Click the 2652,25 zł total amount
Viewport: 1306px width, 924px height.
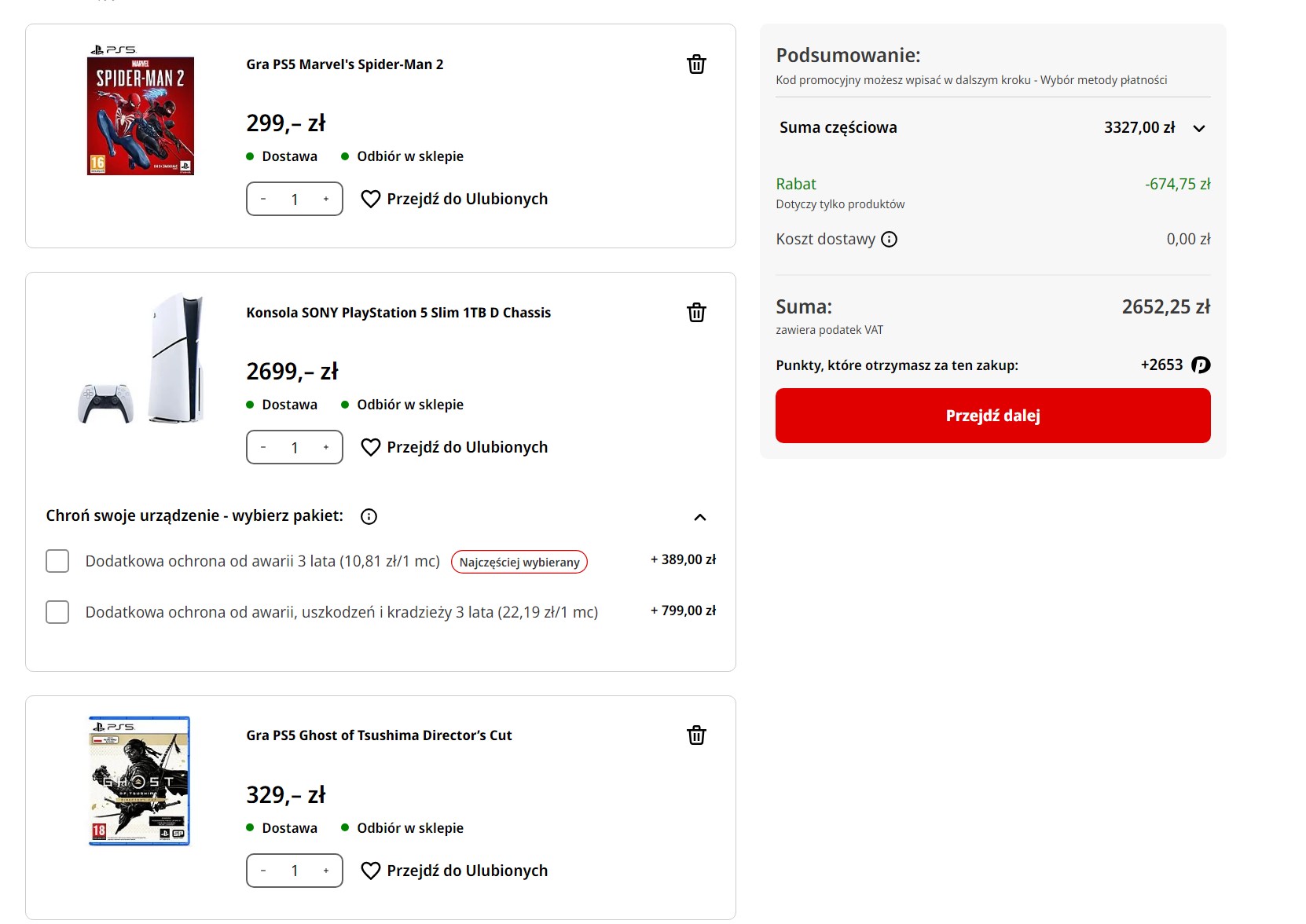coord(1166,306)
